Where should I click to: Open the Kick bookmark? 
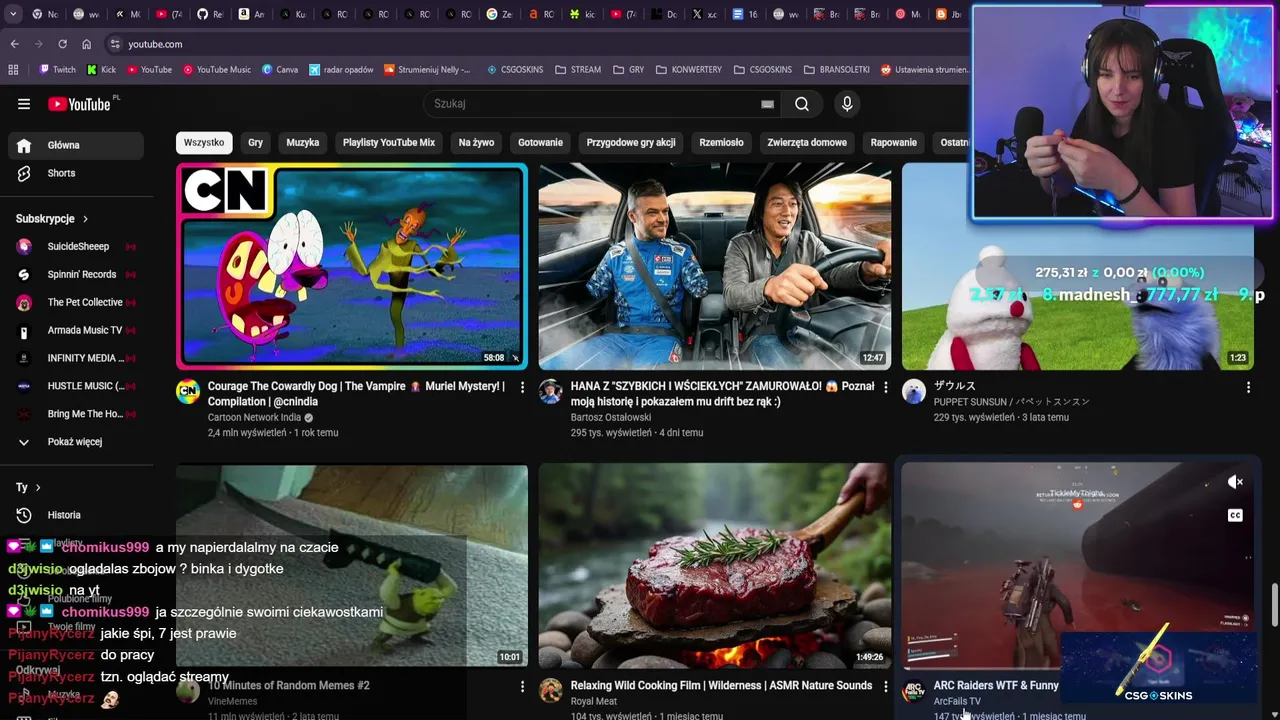102,70
